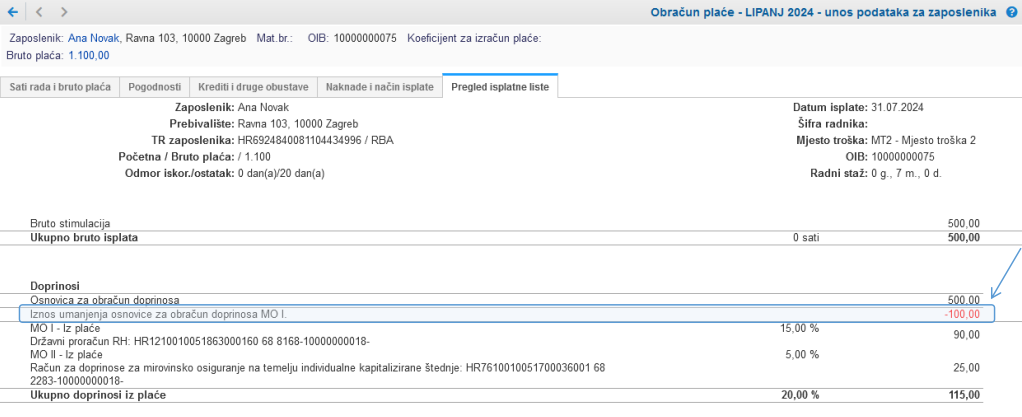This screenshot has width=1022, height=417.
Task: Click the TR zaposlenika IBAN value
Action: point(315,140)
